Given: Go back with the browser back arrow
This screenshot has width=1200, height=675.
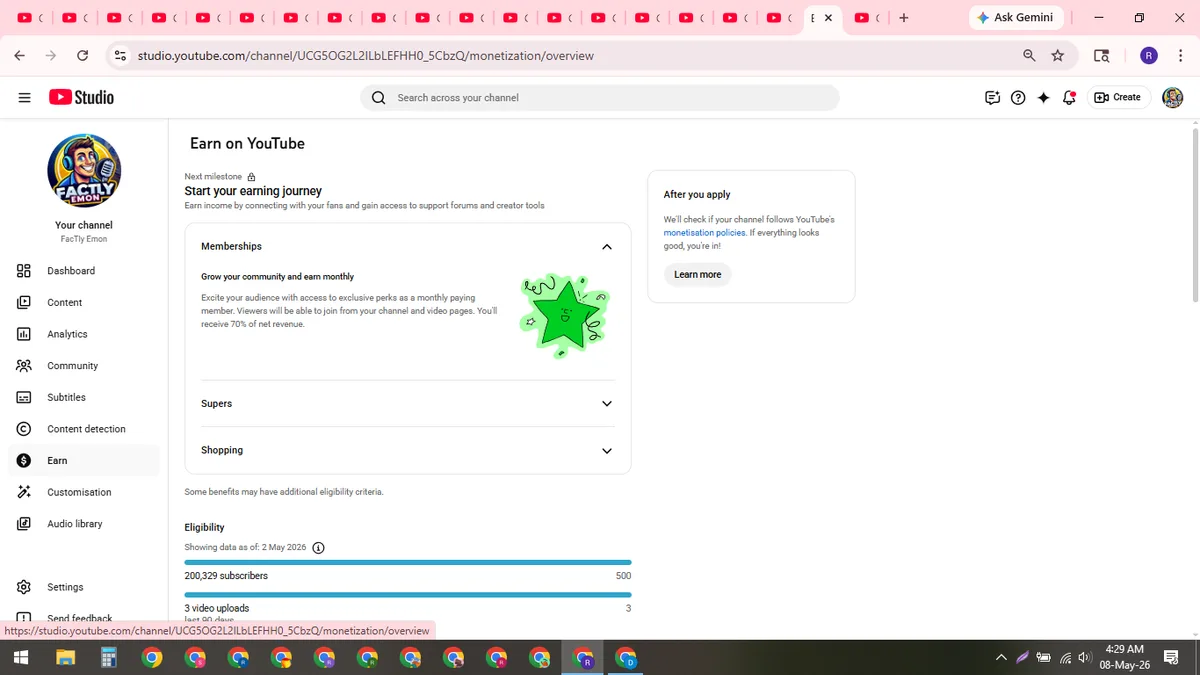Looking at the screenshot, I should (19, 56).
